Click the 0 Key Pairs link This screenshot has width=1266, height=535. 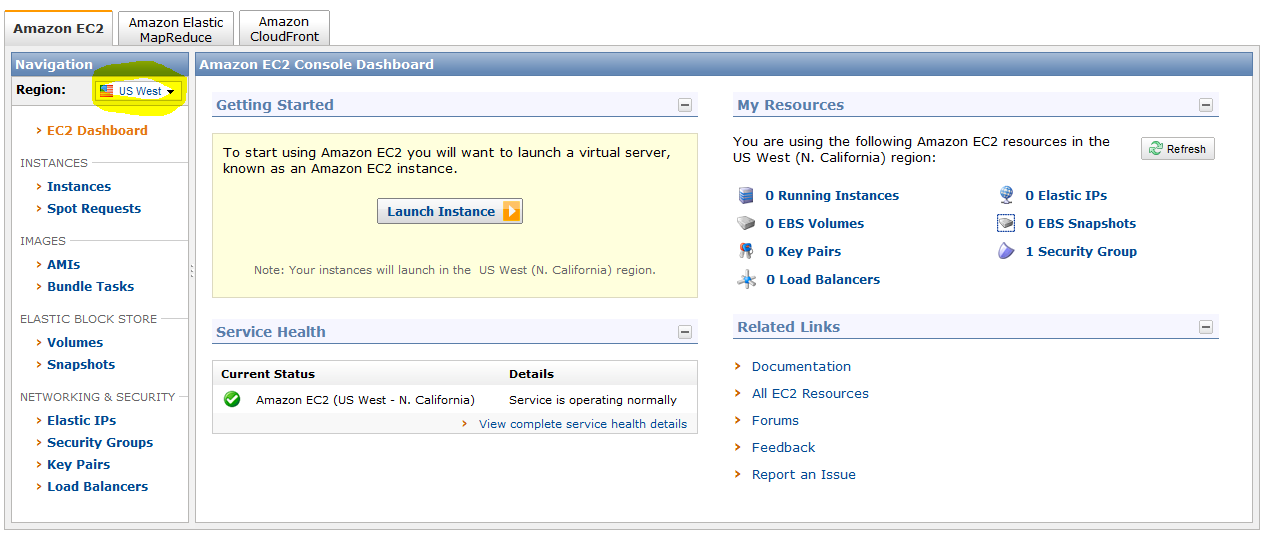click(803, 252)
